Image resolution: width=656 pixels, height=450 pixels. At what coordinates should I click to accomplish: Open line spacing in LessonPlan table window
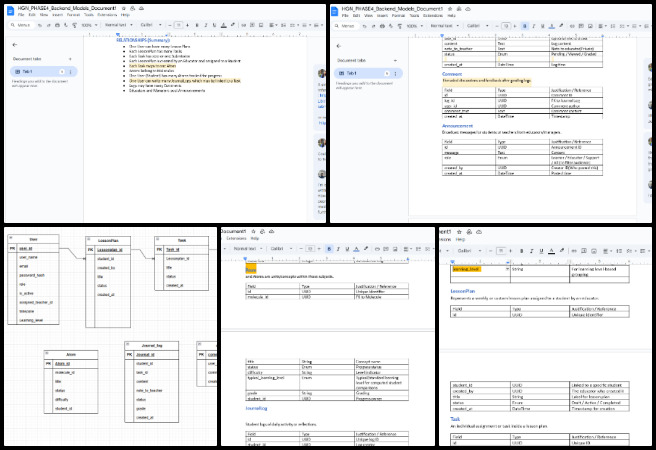tap(619, 251)
